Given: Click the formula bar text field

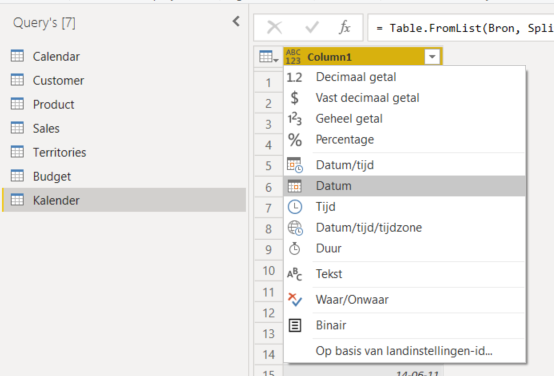Looking at the screenshot, I should pyautogui.click(x=461, y=28).
